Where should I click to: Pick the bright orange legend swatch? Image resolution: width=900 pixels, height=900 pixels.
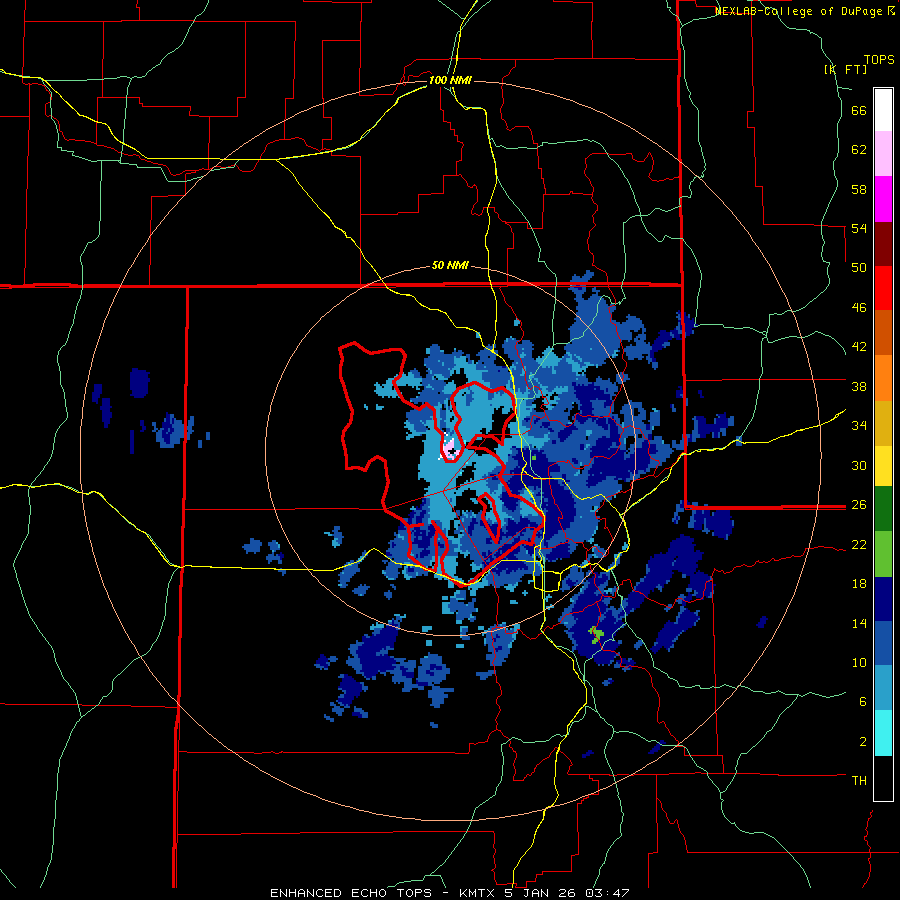(883, 378)
